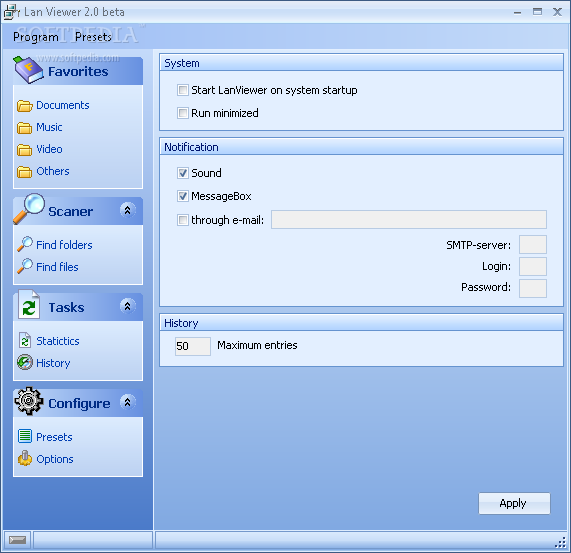Click the Notification section heading
Image resolution: width=571 pixels, height=553 pixels.
tap(191, 147)
